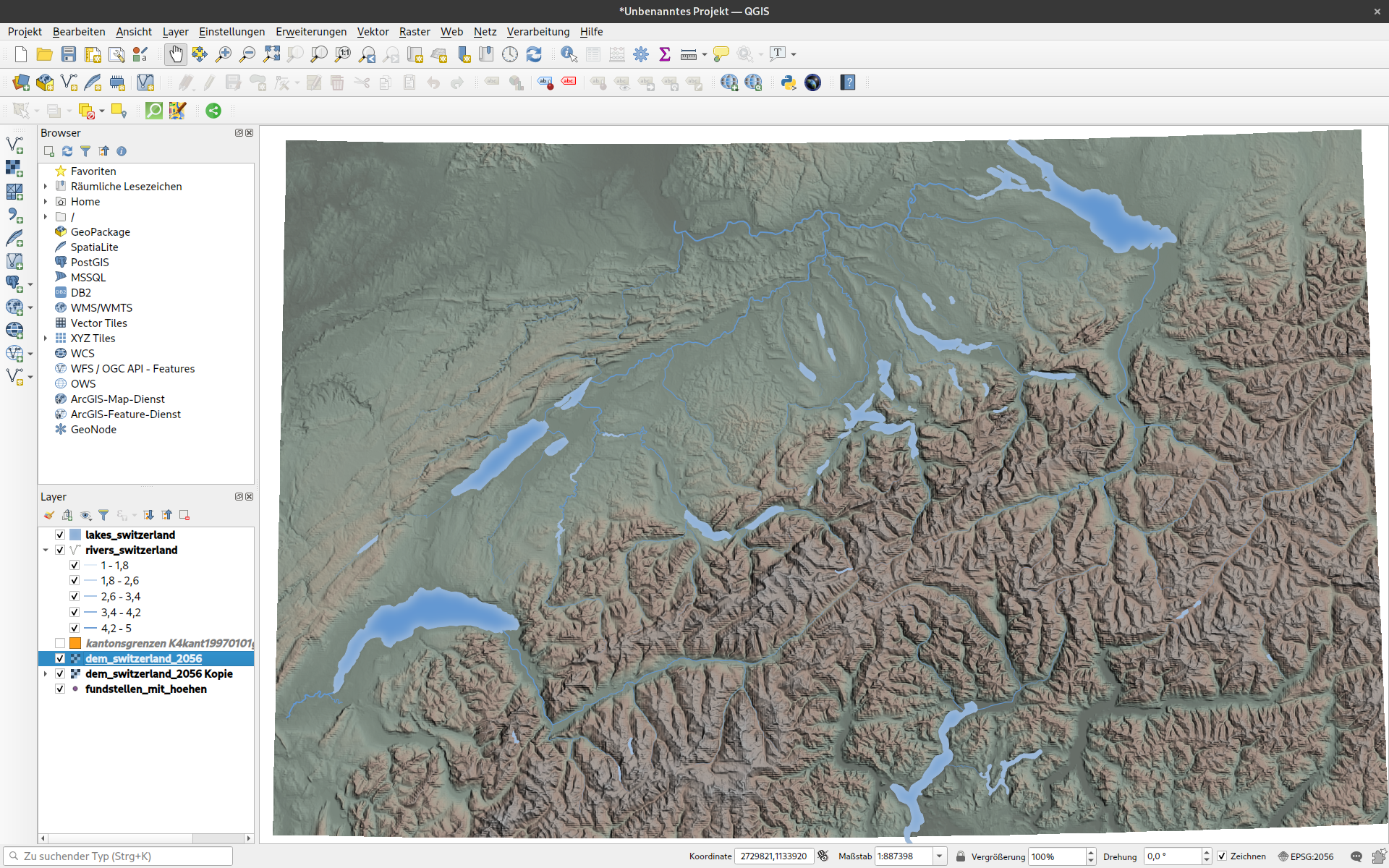Open Field Calculator toolbox gear icon
1389x868 pixels.
coord(641,54)
